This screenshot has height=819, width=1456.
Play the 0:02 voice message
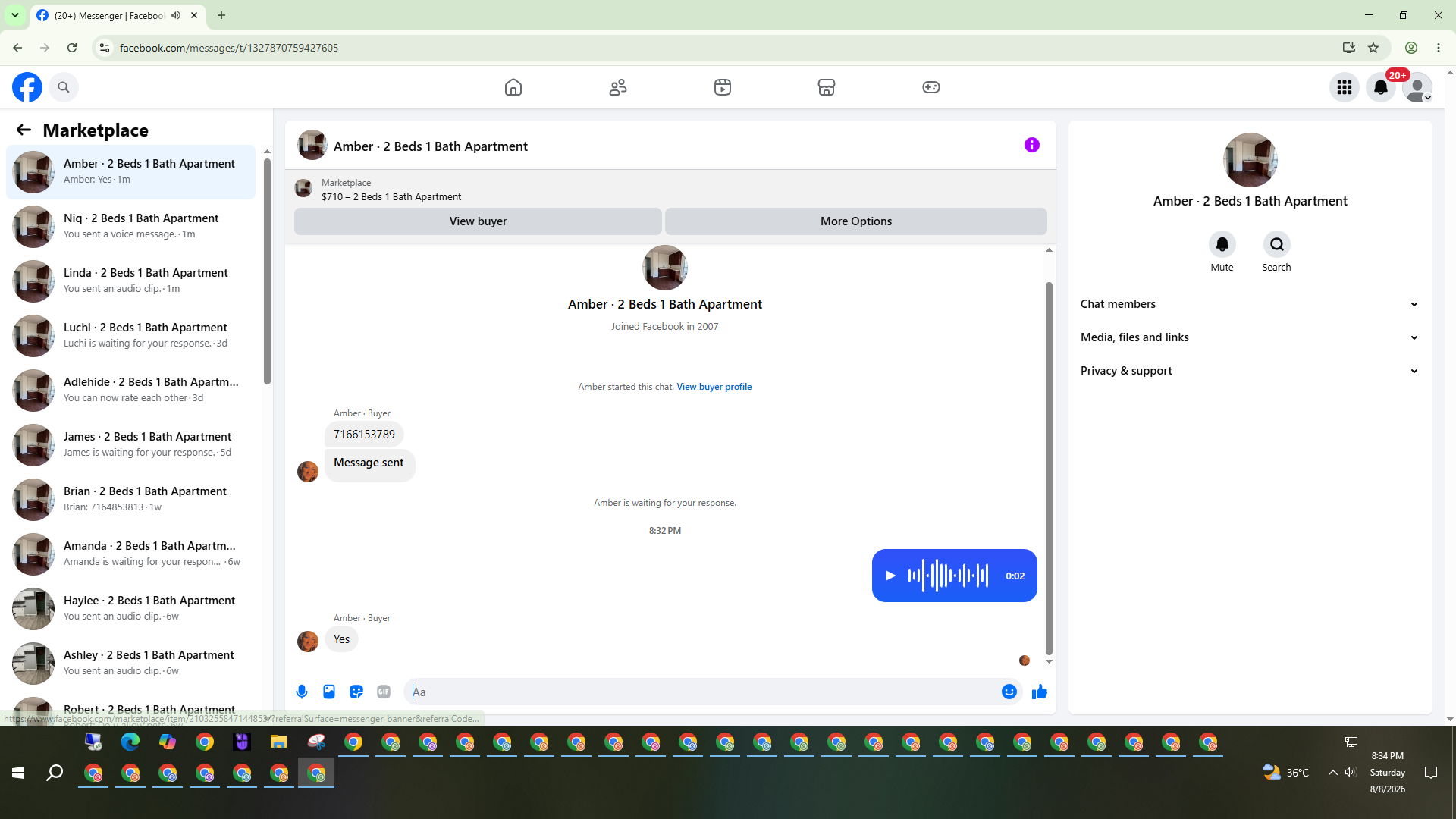point(890,576)
